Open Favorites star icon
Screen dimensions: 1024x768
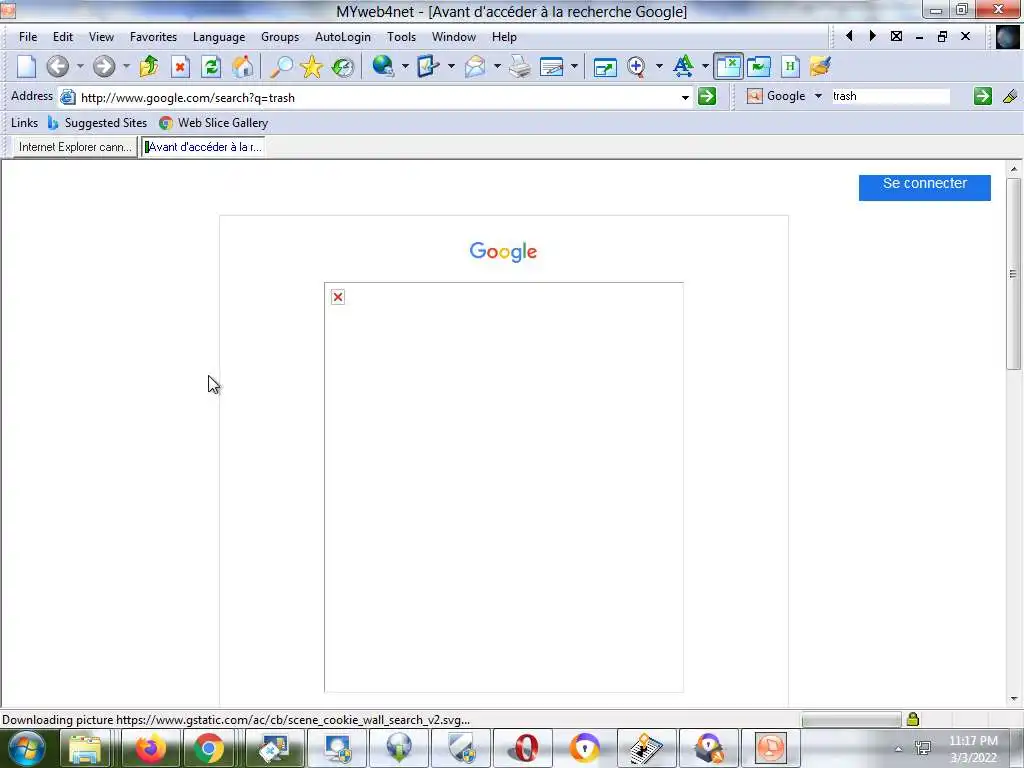[312, 67]
